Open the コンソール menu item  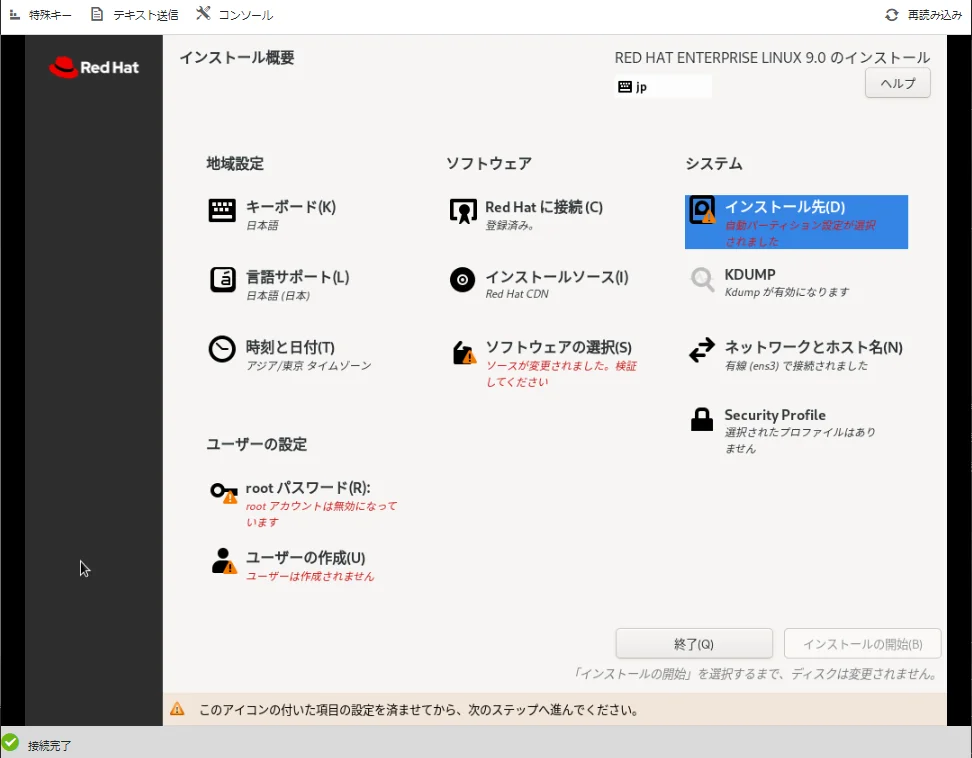click(234, 15)
